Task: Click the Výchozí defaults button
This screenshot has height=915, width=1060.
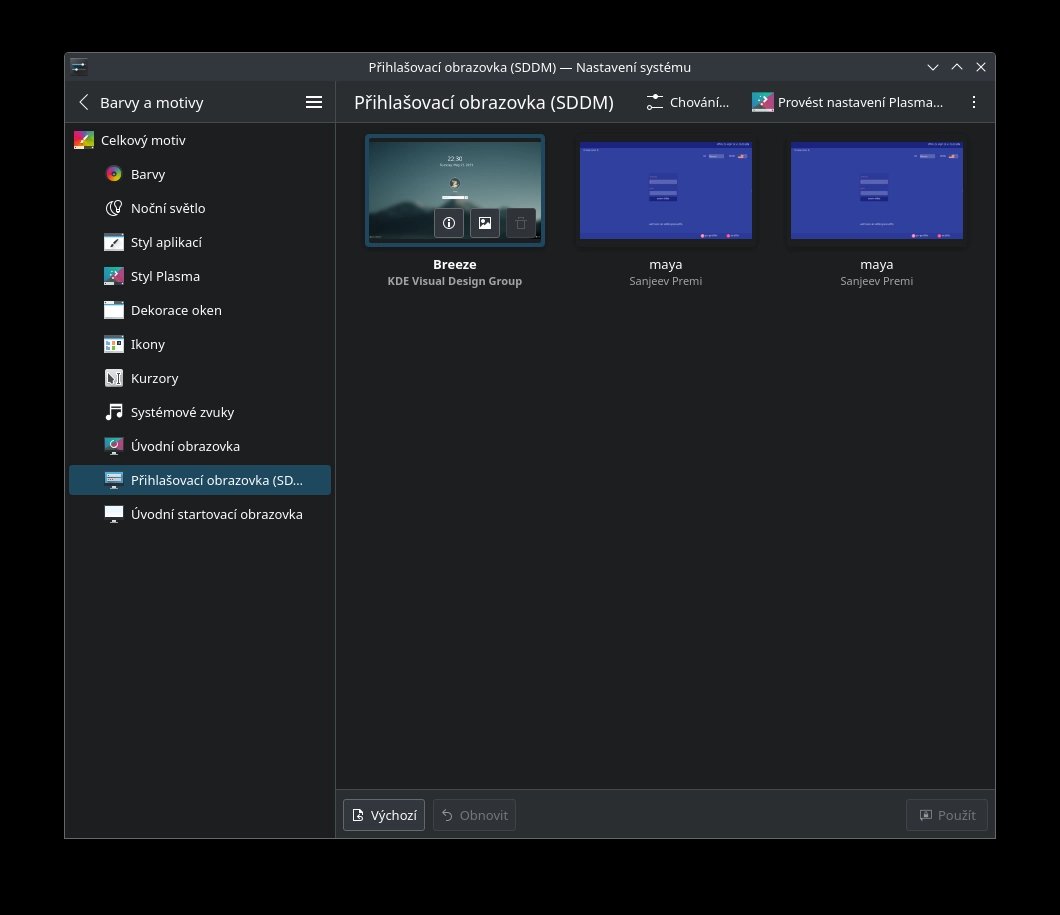Action: point(384,815)
